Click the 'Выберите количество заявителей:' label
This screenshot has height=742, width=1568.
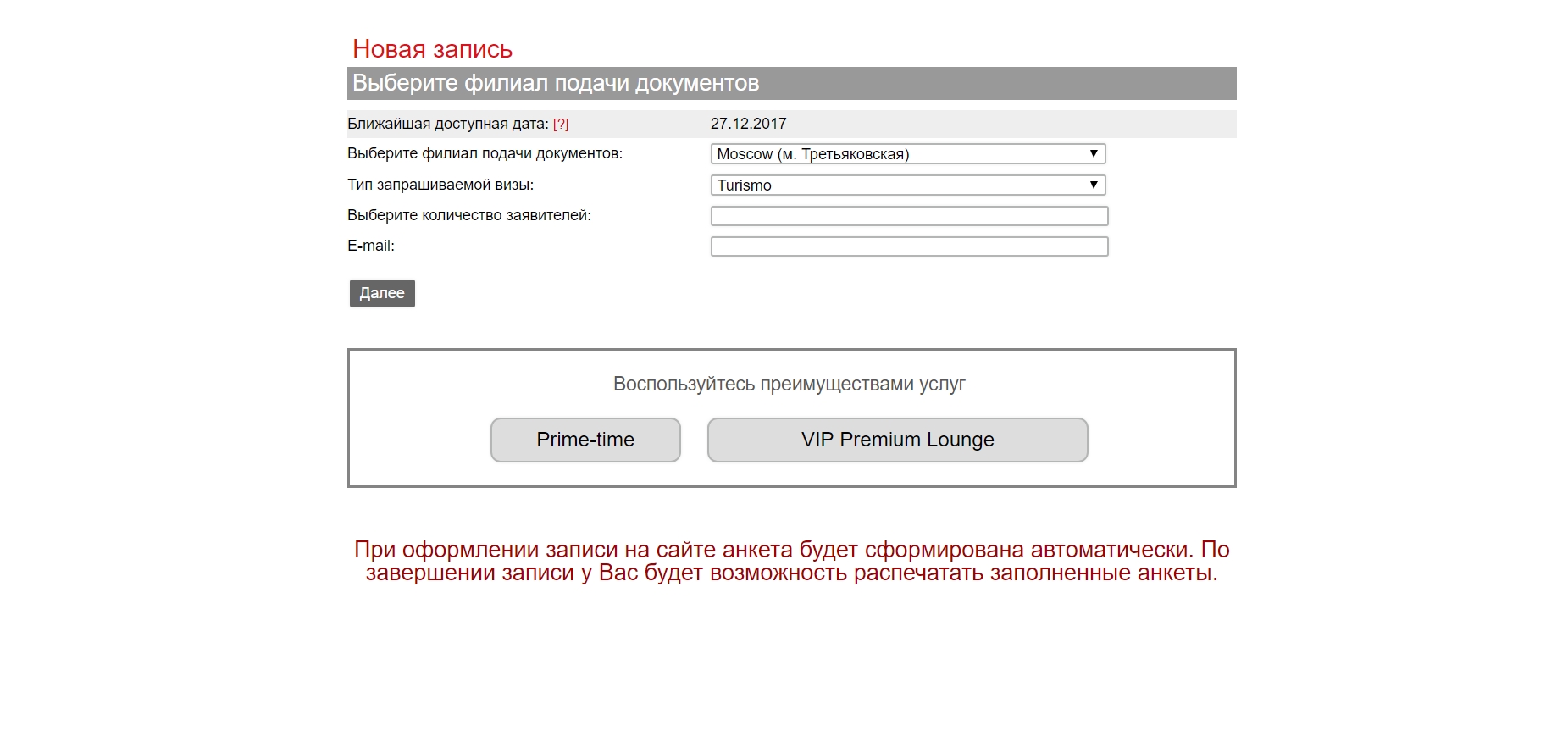pyautogui.click(x=469, y=215)
